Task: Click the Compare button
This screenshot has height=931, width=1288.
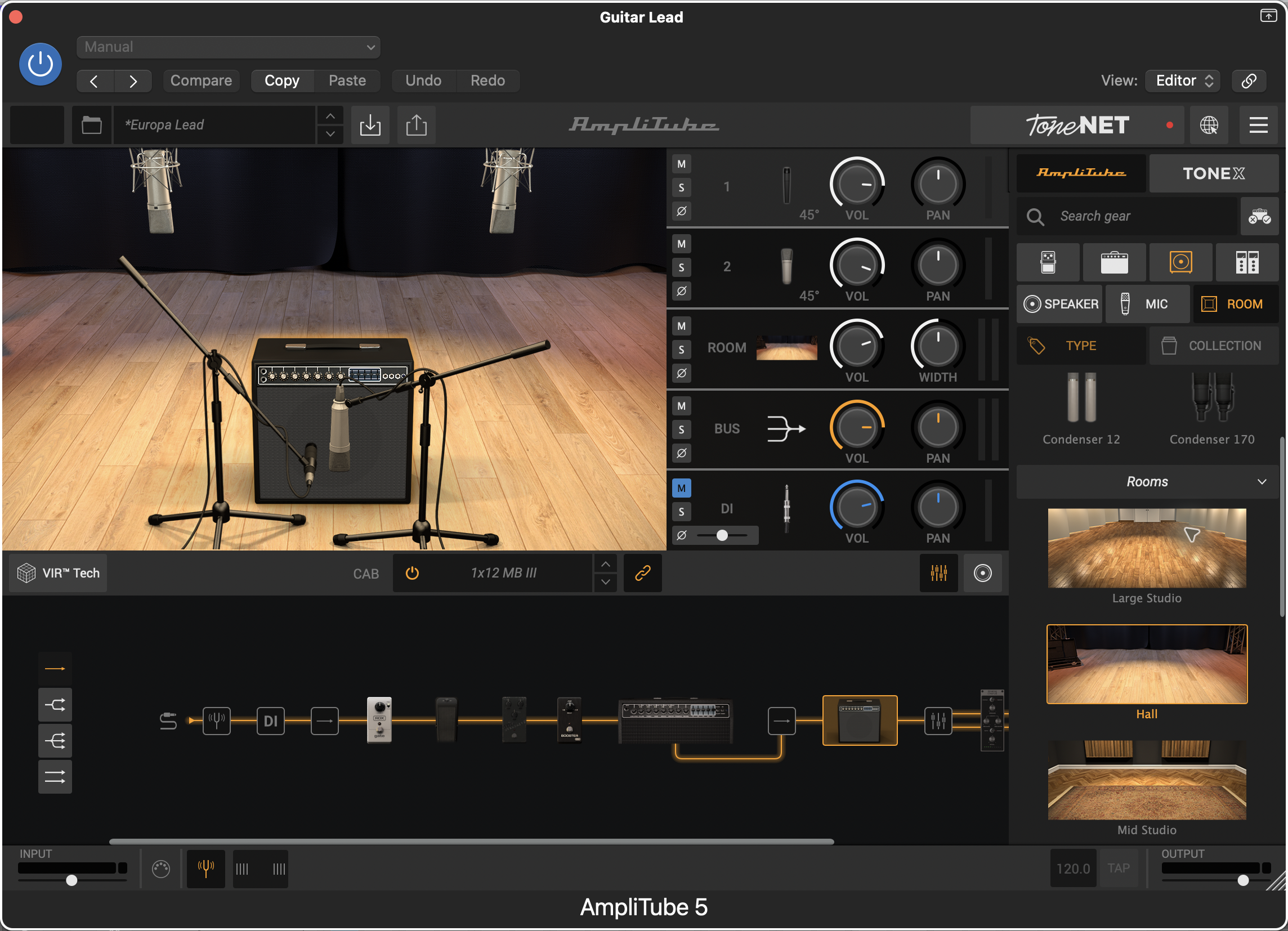Action: (201, 80)
